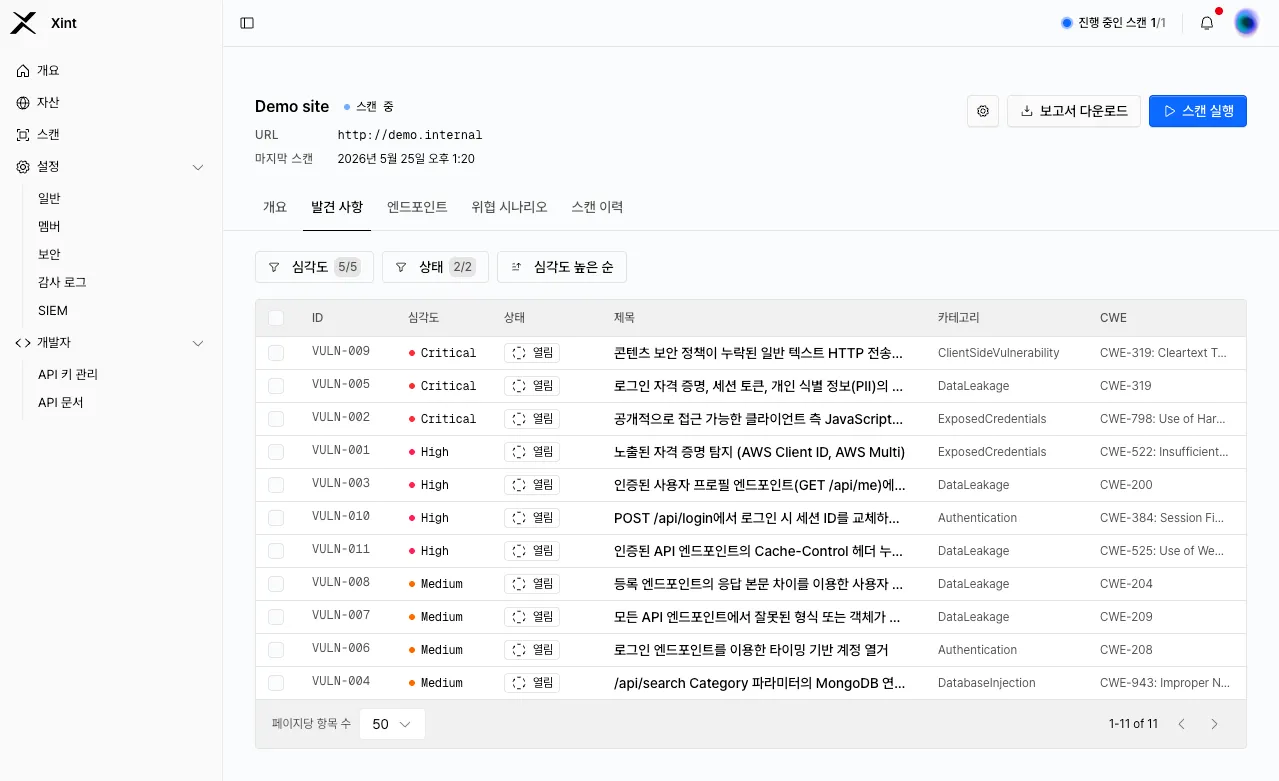Open Demo site settings gear

click(x=983, y=111)
